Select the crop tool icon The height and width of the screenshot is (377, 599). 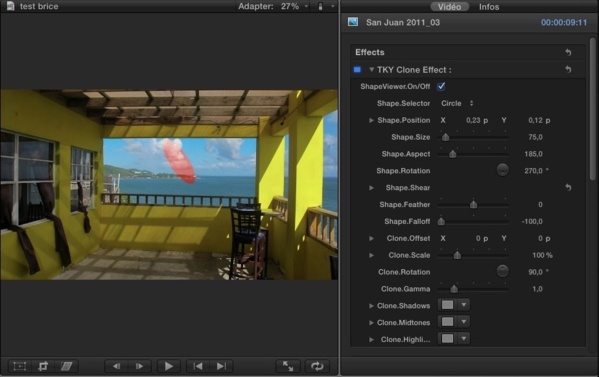point(43,366)
